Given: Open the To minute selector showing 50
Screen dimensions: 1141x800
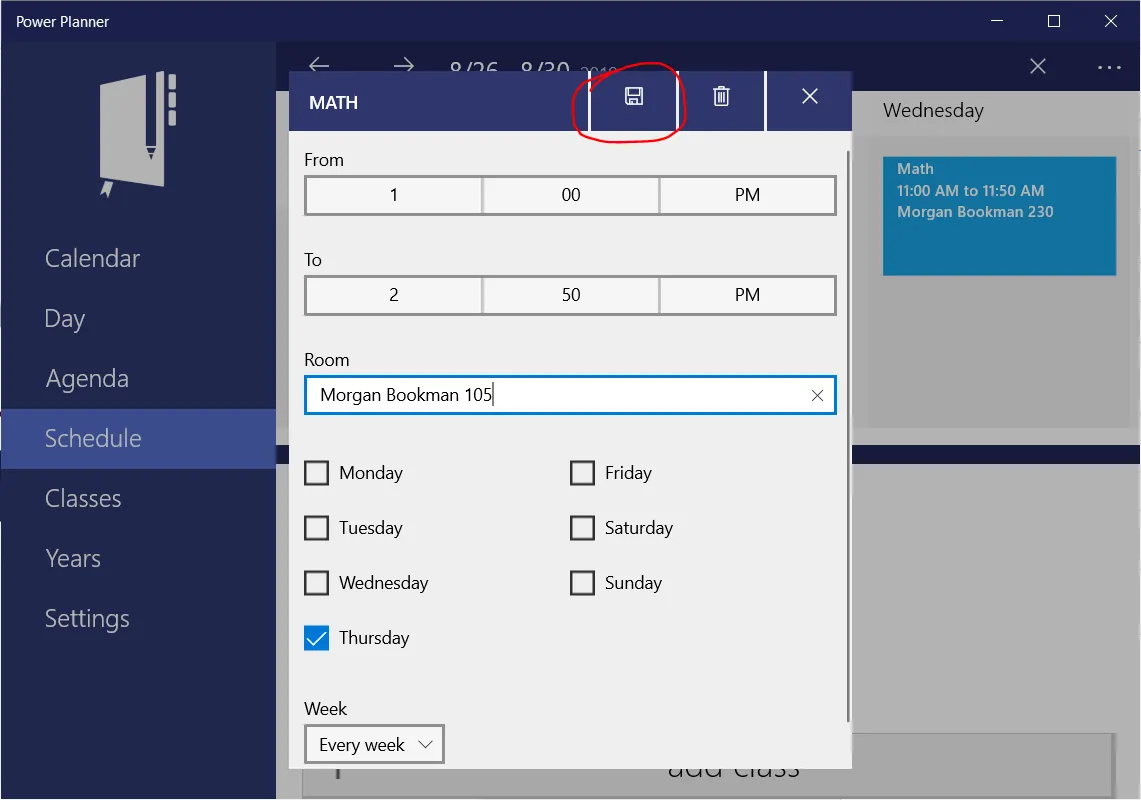Looking at the screenshot, I should pyautogui.click(x=570, y=295).
